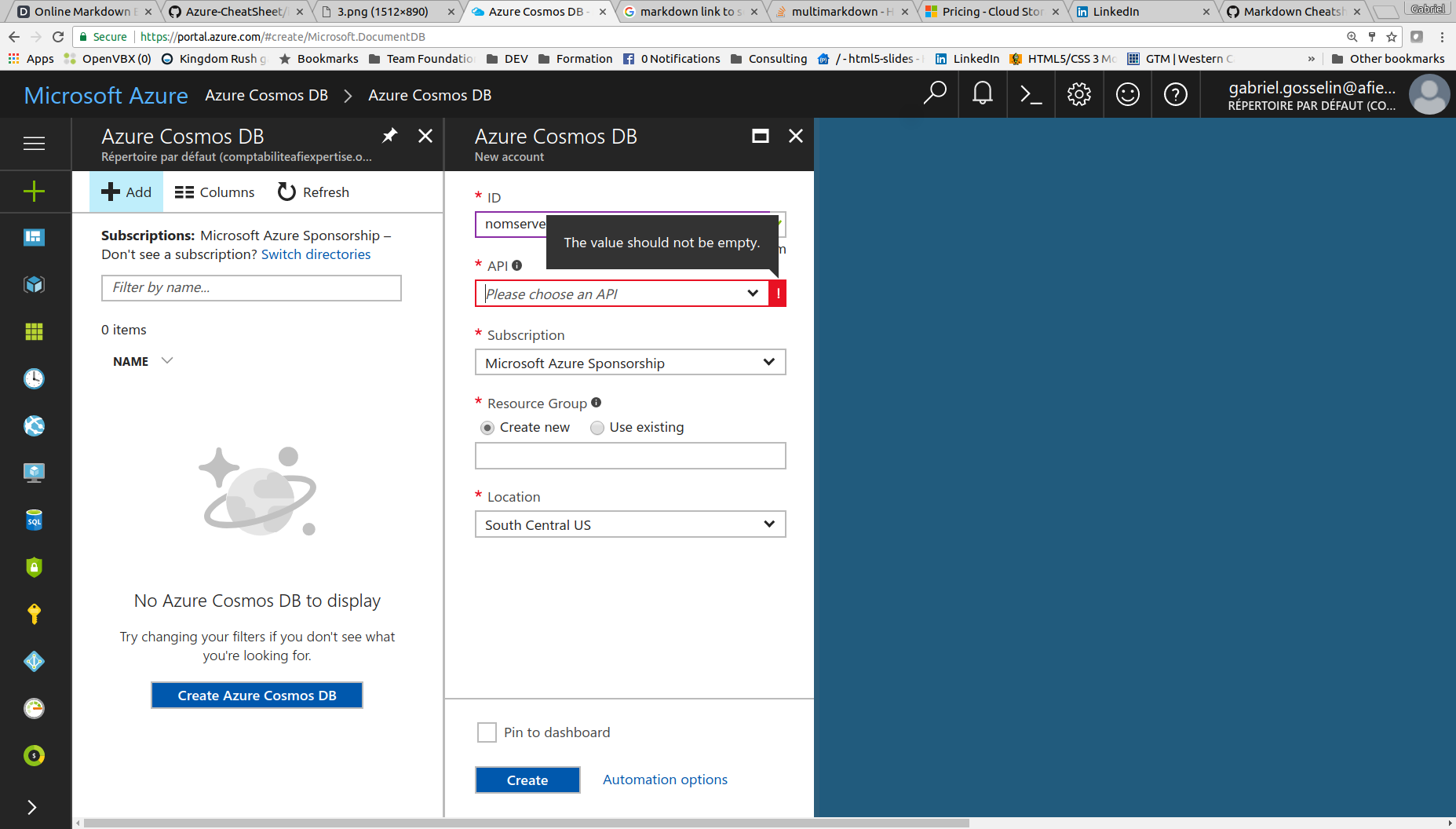The width and height of the screenshot is (1456, 829).
Task: Click the Create Azure Cosmos DB button
Action: (257, 696)
